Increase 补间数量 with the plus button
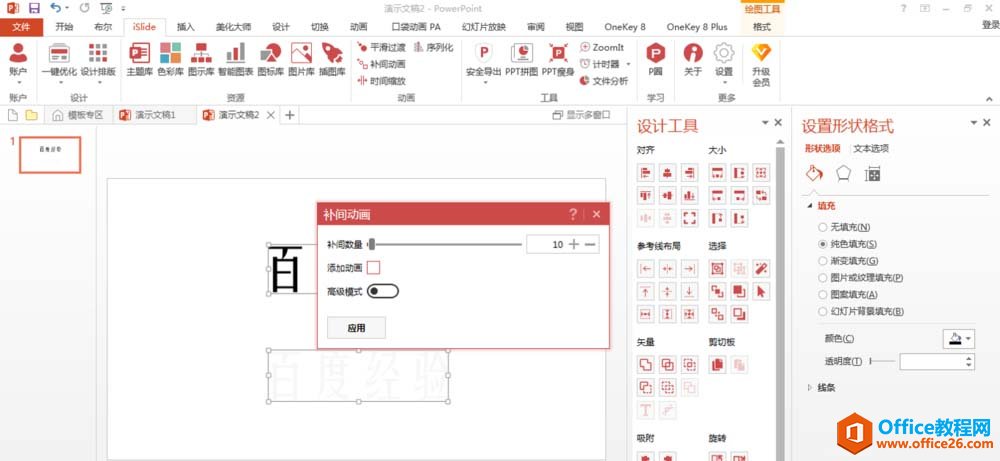 tap(574, 244)
